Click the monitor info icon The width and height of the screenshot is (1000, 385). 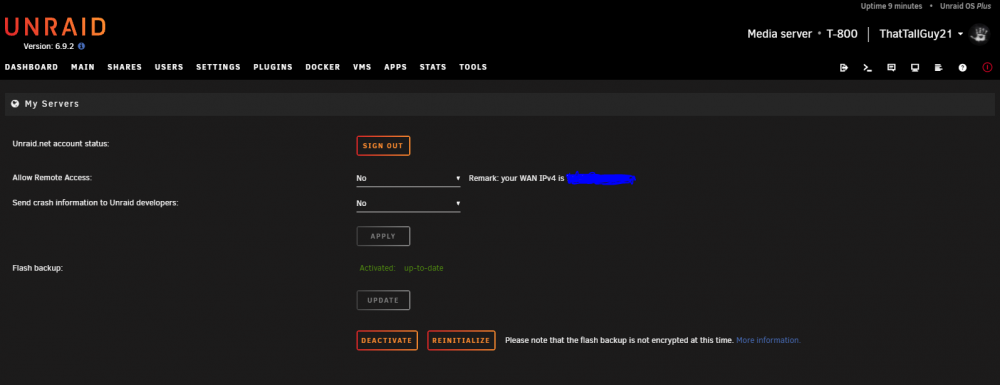pyautogui.click(x=915, y=68)
